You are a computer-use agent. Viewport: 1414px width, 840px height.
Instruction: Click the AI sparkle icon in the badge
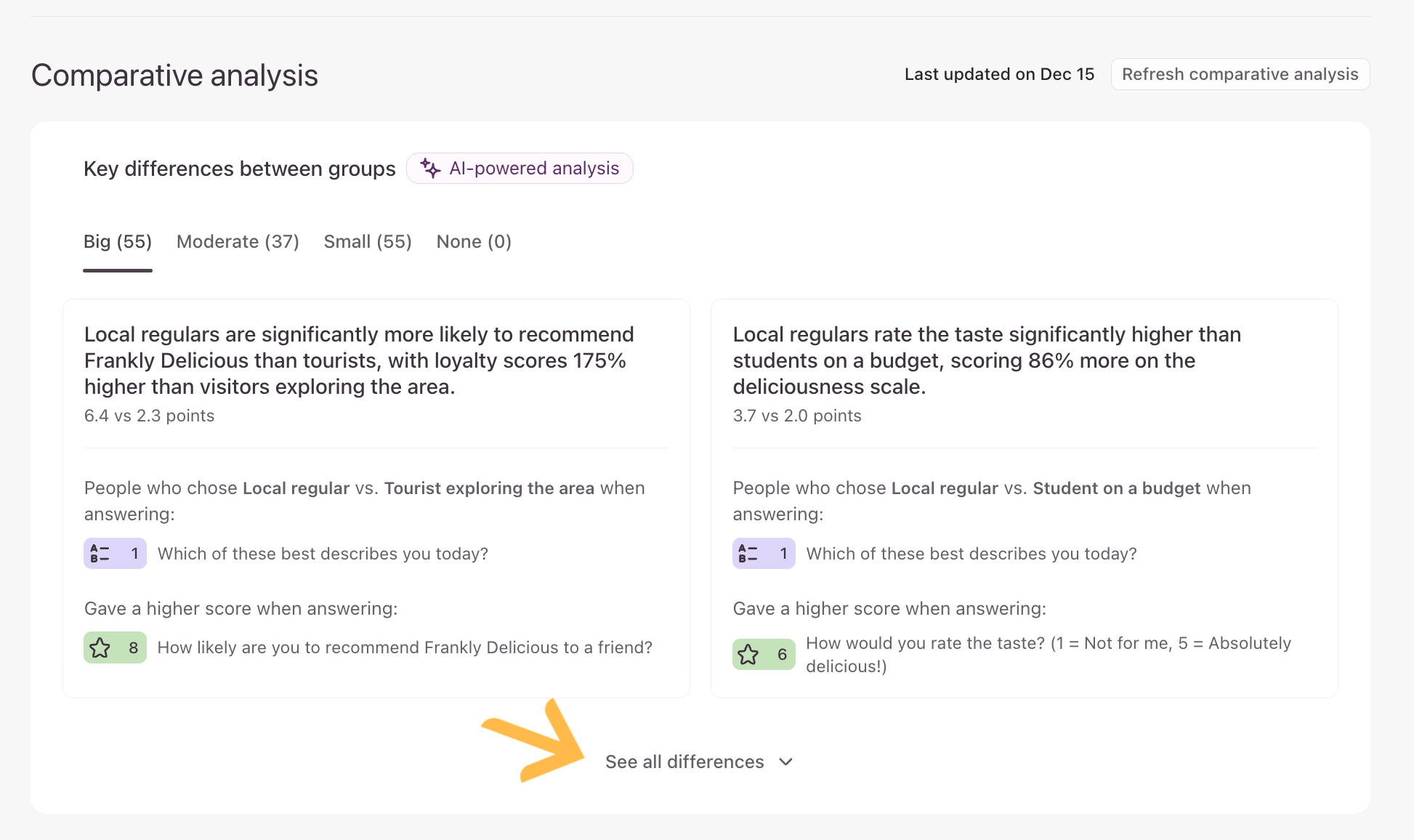430,169
